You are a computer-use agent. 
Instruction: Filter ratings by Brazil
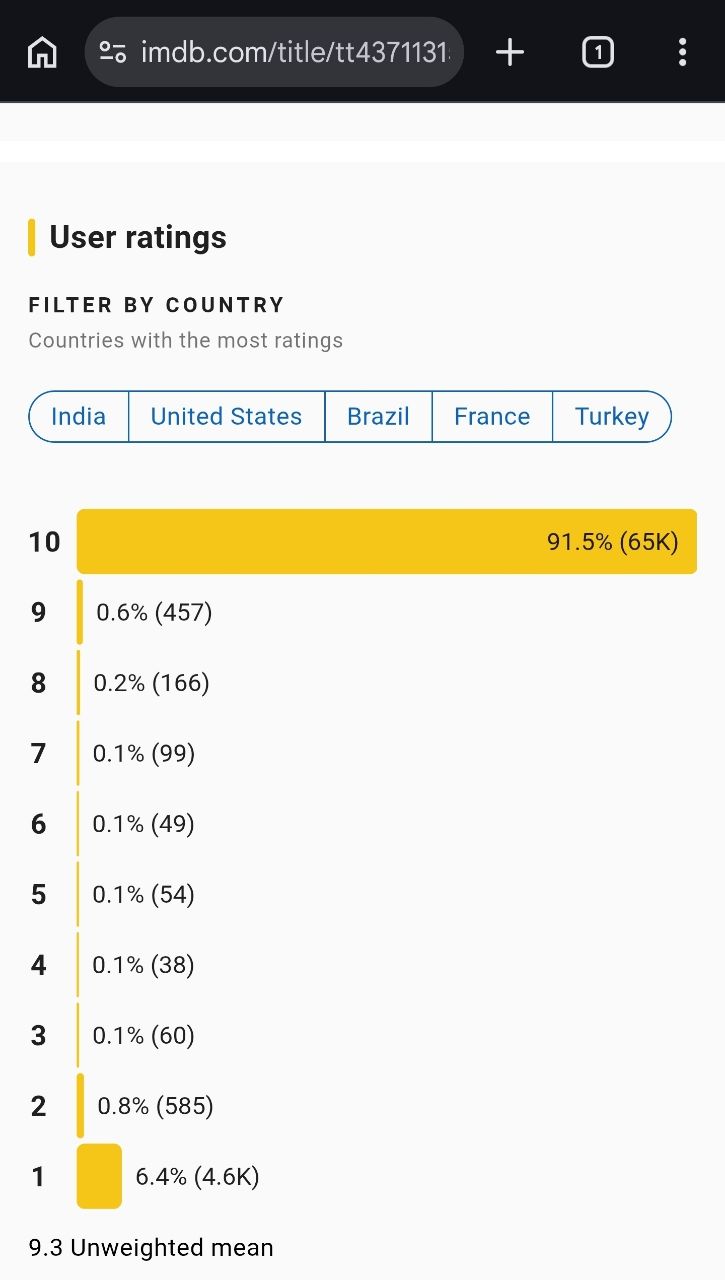[x=379, y=416]
